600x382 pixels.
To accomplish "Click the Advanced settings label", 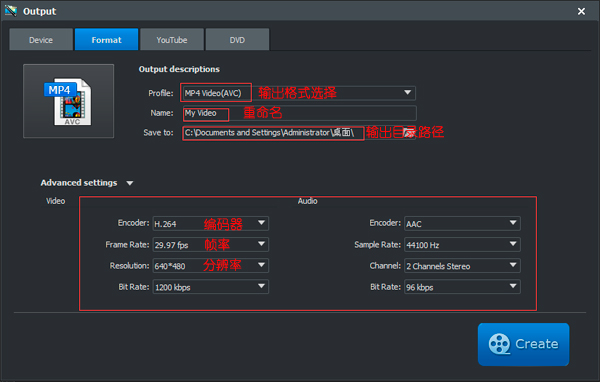I will point(79,183).
